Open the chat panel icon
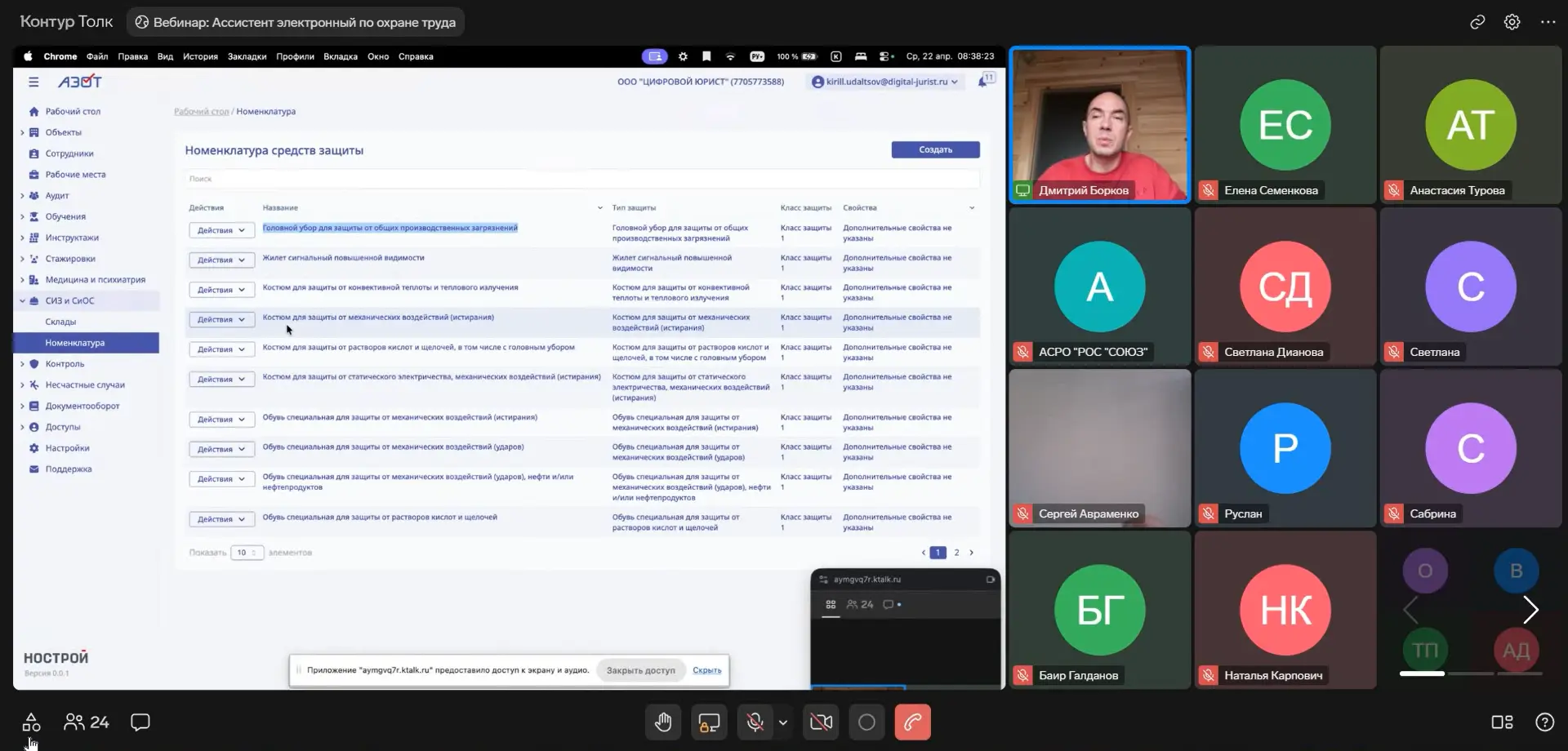This screenshot has height=751, width=1568. point(140,722)
